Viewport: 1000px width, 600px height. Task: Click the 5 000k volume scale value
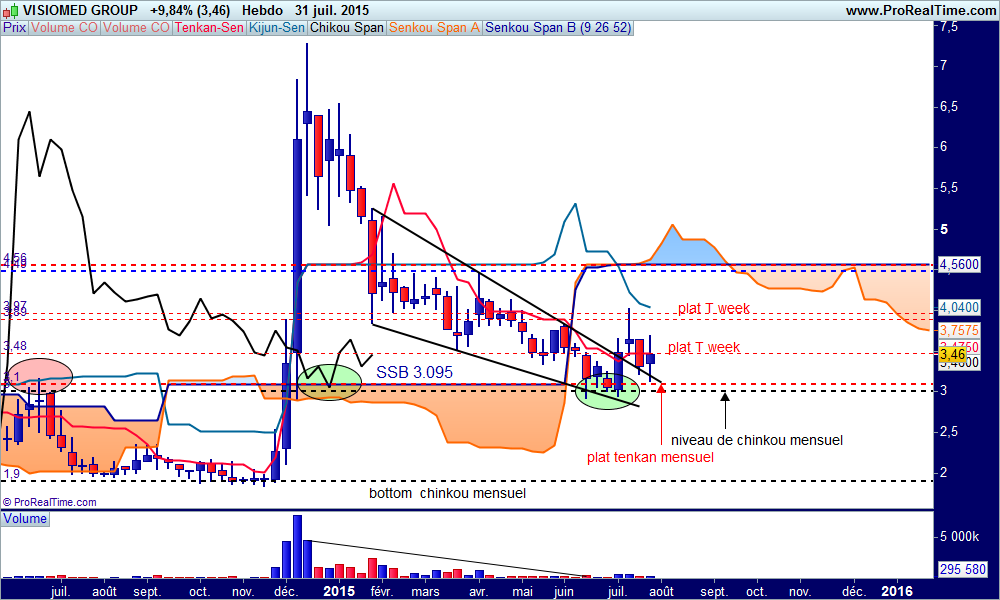[x=959, y=536]
